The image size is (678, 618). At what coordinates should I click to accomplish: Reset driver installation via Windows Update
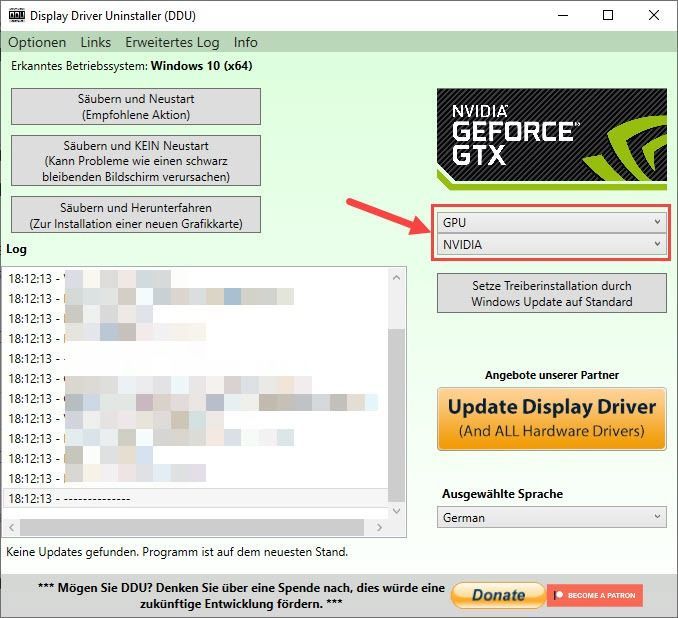(x=552, y=293)
